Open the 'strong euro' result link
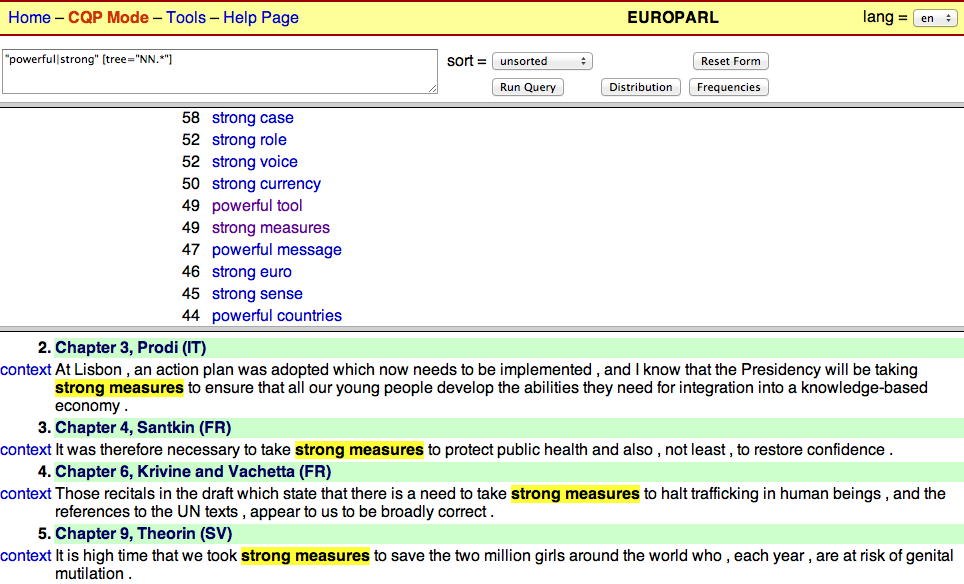Image resolution: width=964 pixels, height=584 pixels. (251, 272)
